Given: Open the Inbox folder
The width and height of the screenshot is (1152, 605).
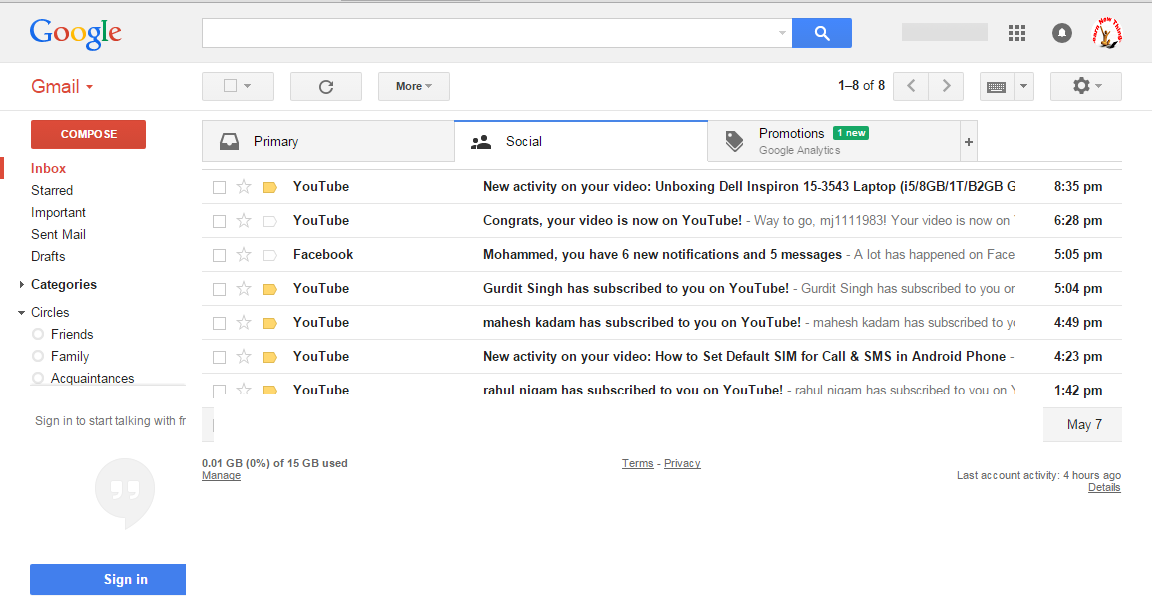Looking at the screenshot, I should (48, 168).
